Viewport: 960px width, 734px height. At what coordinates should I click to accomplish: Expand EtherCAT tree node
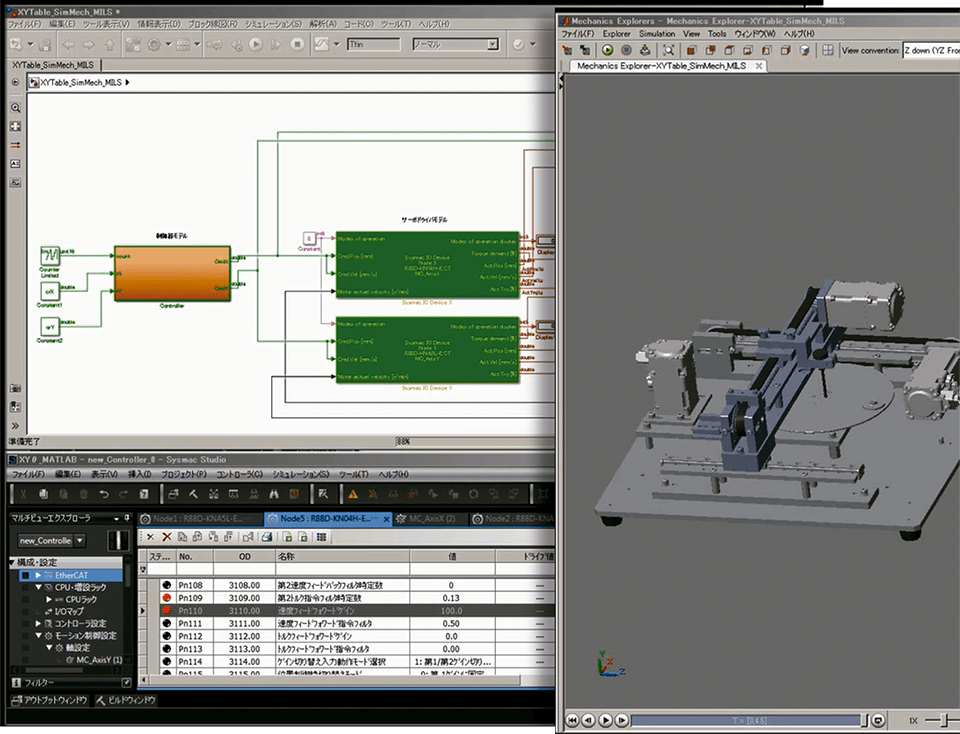[x=38, y=575]
